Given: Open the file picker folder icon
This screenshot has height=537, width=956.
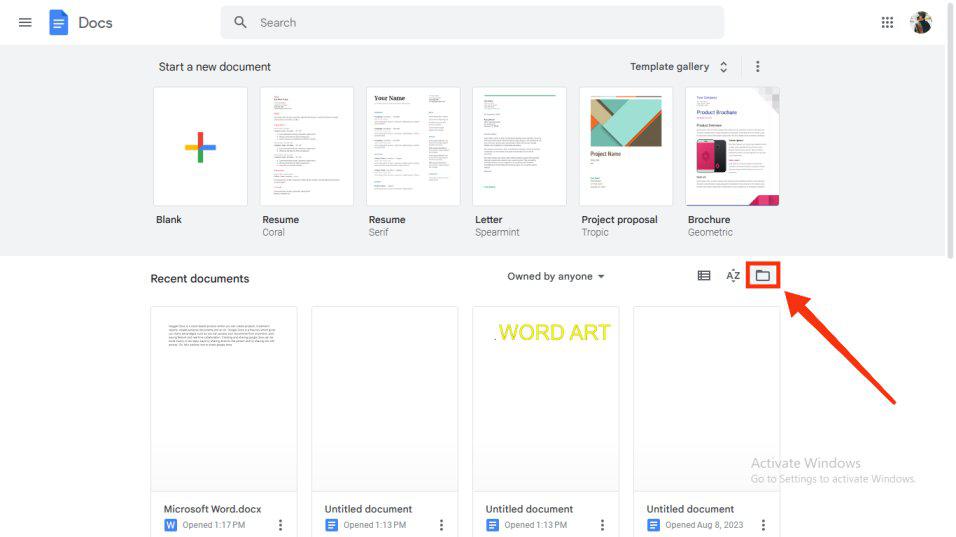Looking at the screenshot, I should pyautogui.click(x=763, y=276).
